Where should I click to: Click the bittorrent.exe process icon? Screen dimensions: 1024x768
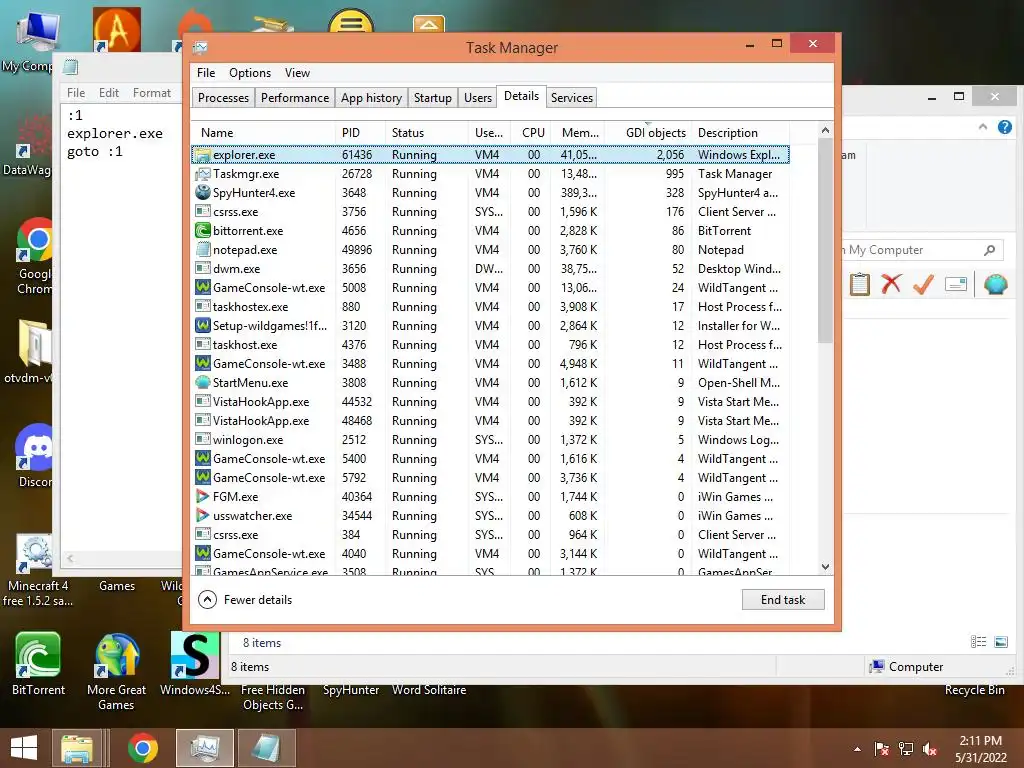point(203,231)
